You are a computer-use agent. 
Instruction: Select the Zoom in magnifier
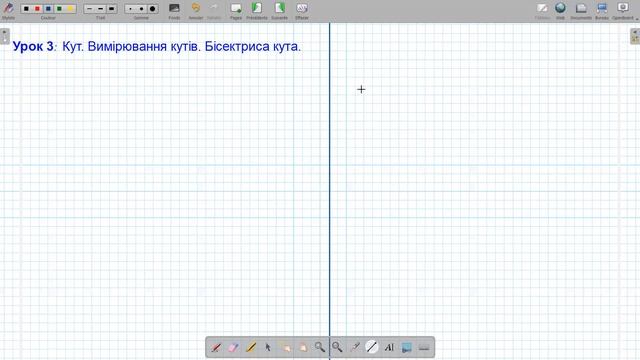[320, 347]
